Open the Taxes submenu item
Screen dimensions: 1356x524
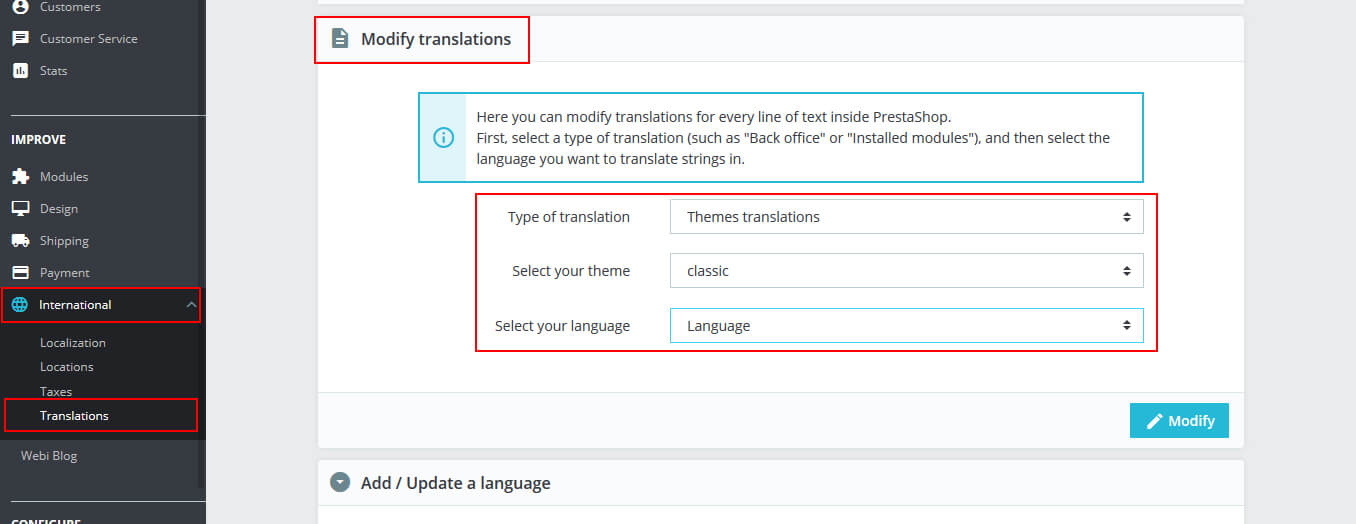[56, 392]
